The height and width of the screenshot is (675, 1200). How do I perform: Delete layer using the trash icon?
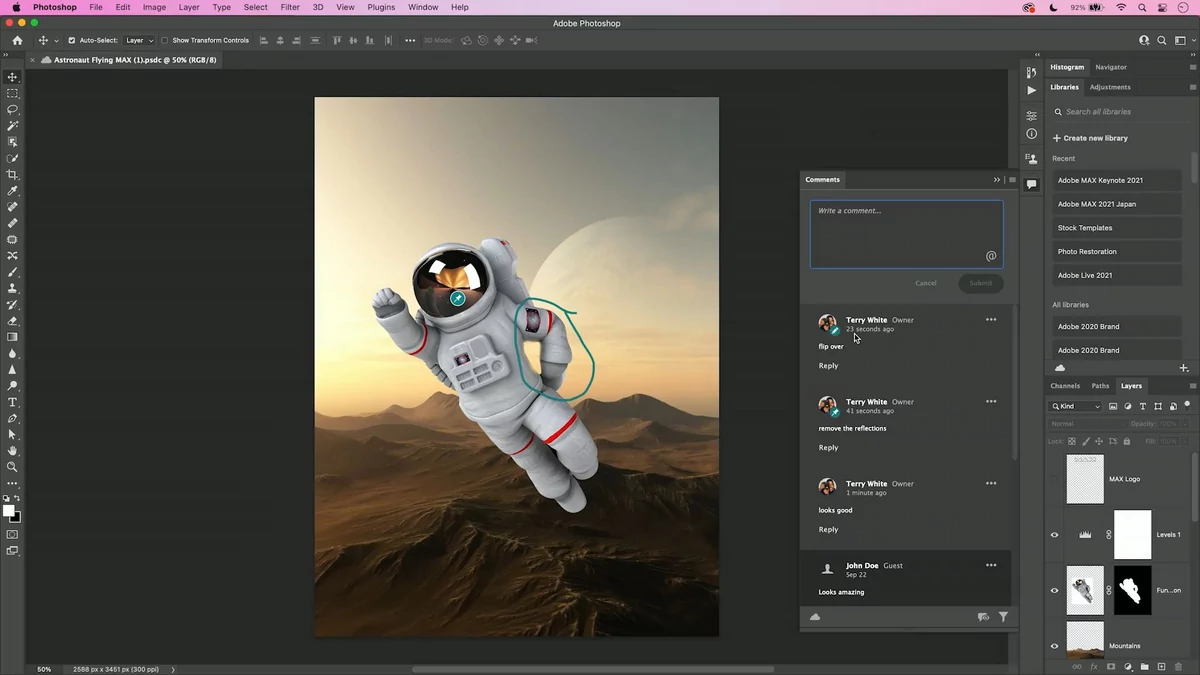(1178, 667)
